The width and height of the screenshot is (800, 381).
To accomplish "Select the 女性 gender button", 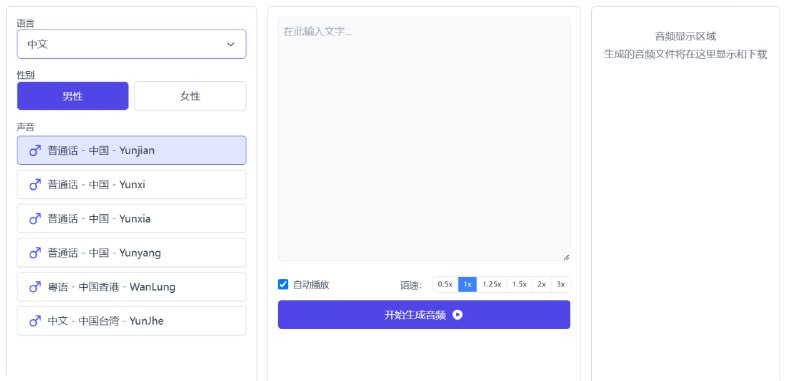I will (x=190, y=96).
